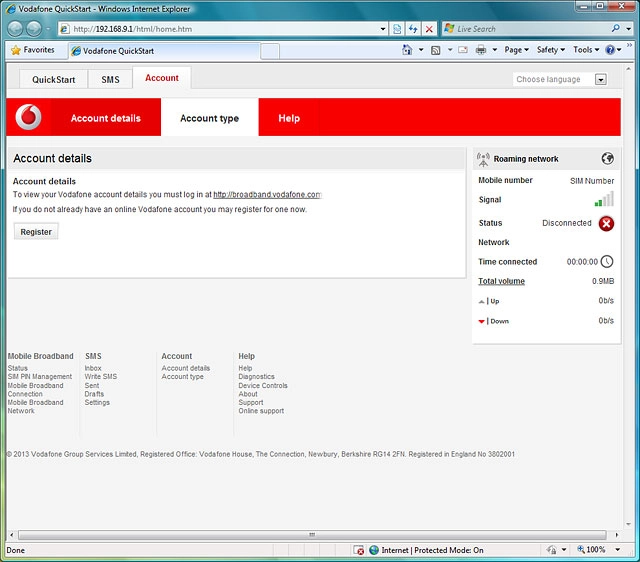Open the Online support footer link
The height and width of the screenshot is (562, 640).
261,411
